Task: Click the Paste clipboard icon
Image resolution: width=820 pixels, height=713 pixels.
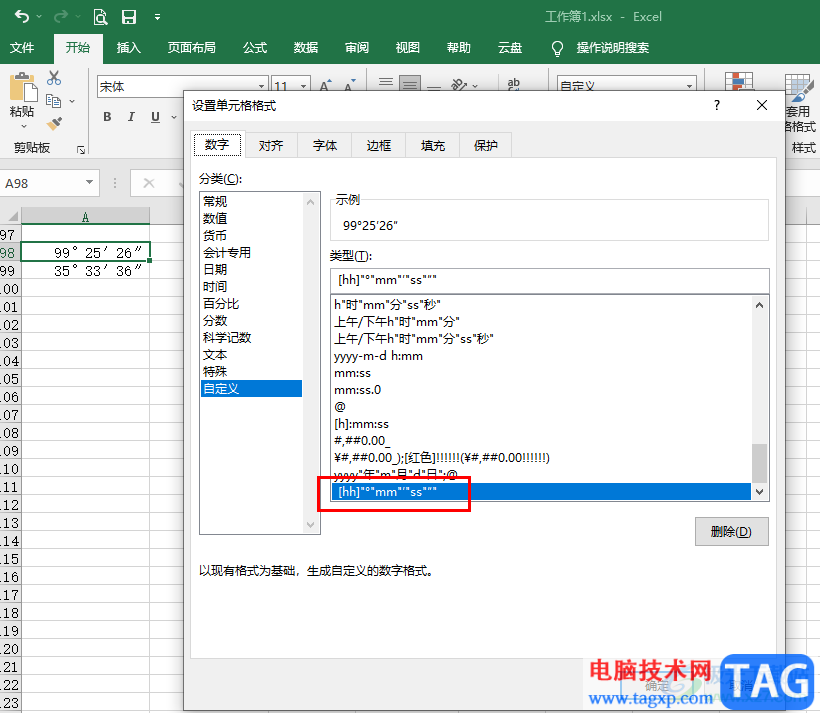Action: point(22,87)
